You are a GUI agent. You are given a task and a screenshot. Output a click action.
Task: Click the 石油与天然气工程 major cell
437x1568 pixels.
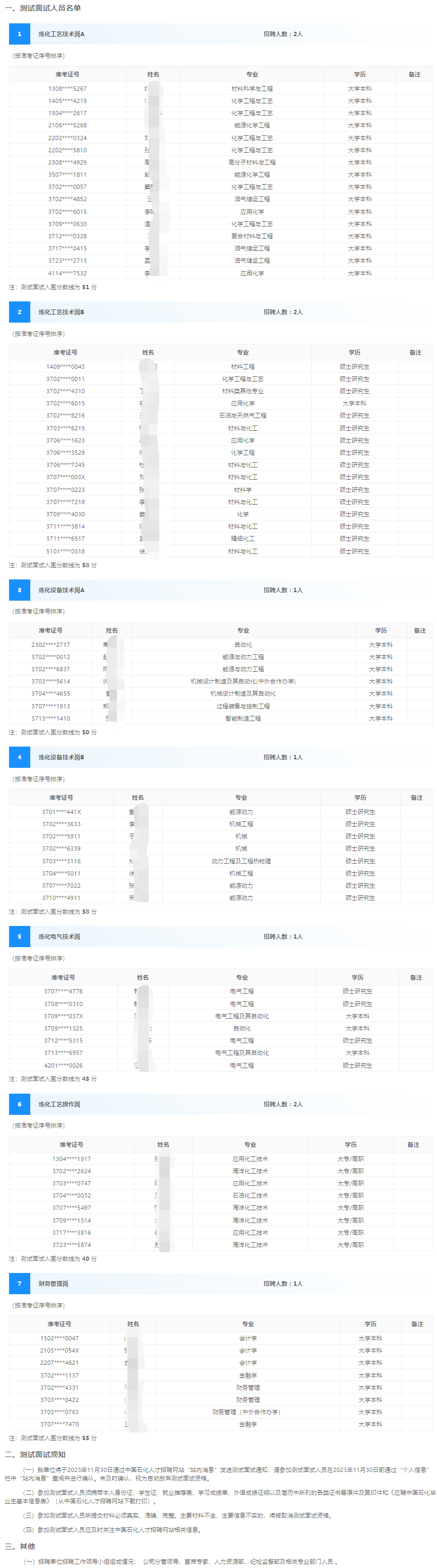click(x=243, y=415)
